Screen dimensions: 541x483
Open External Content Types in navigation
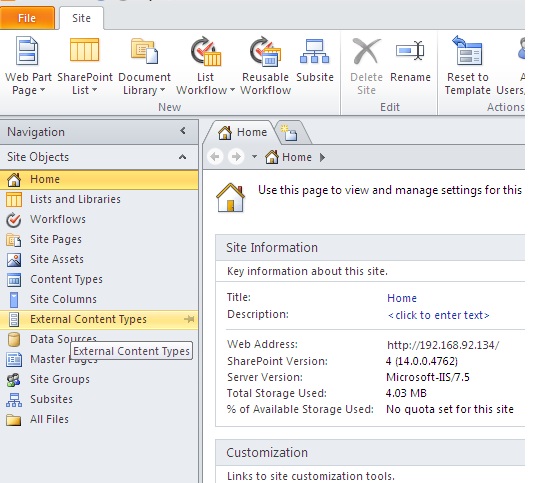99,319
